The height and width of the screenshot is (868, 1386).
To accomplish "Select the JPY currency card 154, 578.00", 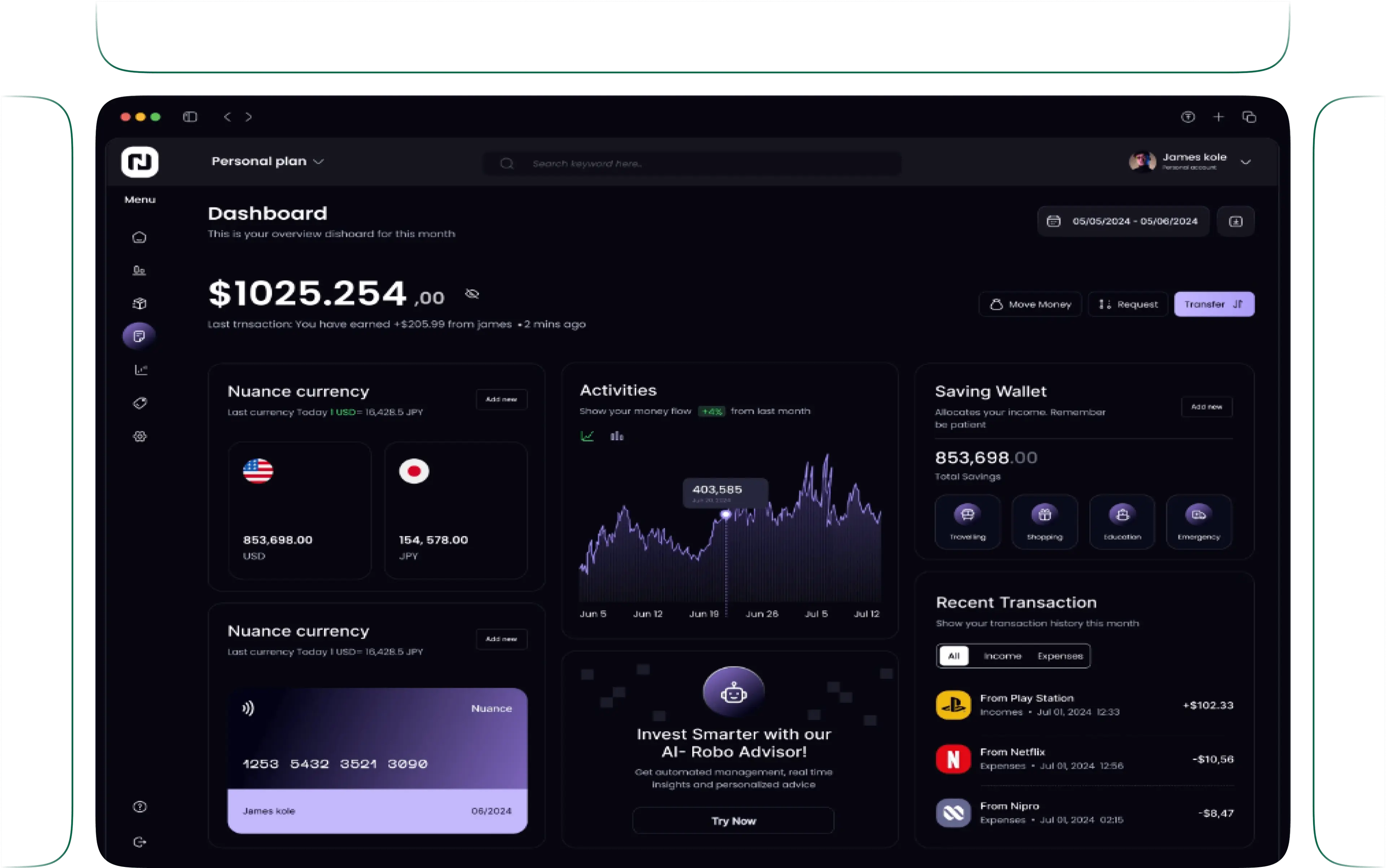I will click(x=455, y=510).
